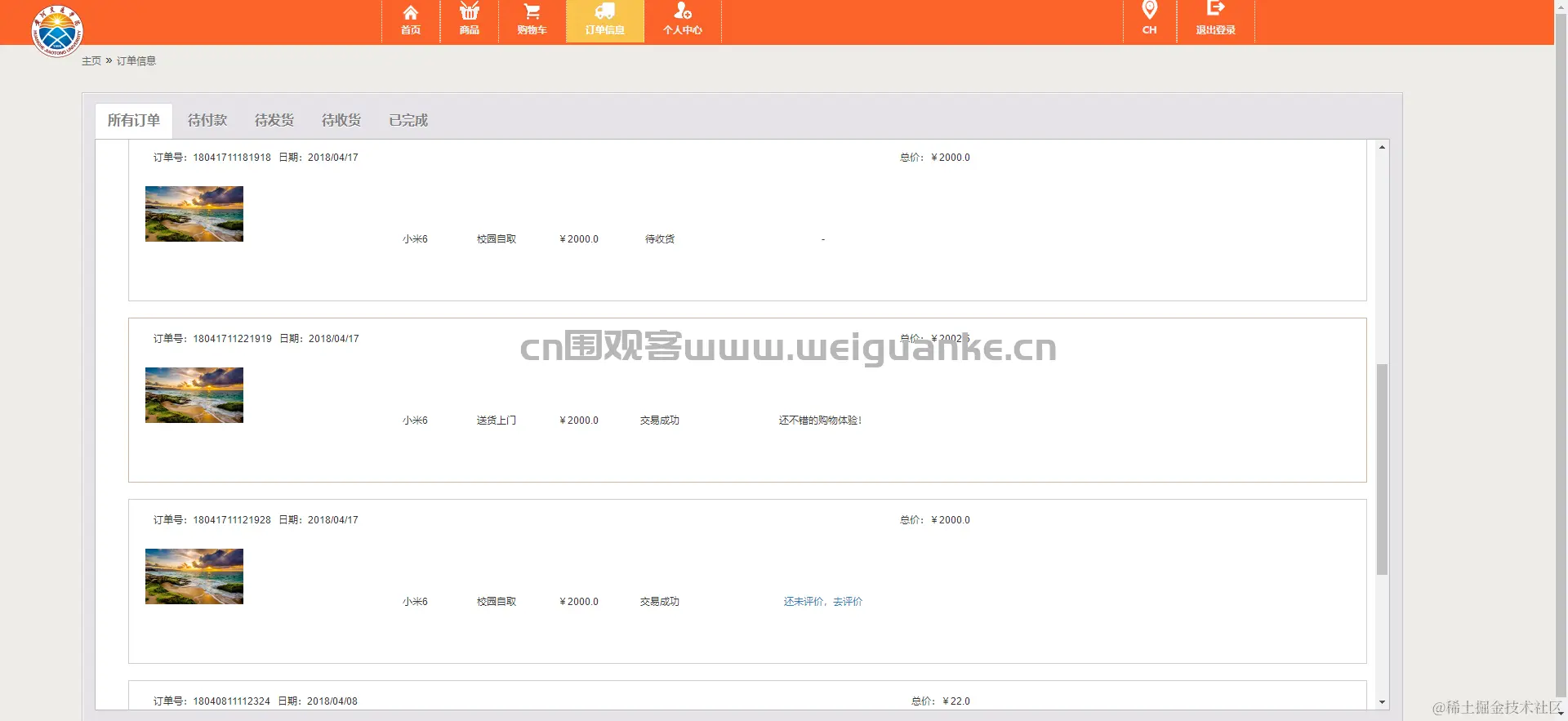This screenshot has height=721, width=1568.
Task: Switch to the 已完成 tab
Action: click(408, 121)
